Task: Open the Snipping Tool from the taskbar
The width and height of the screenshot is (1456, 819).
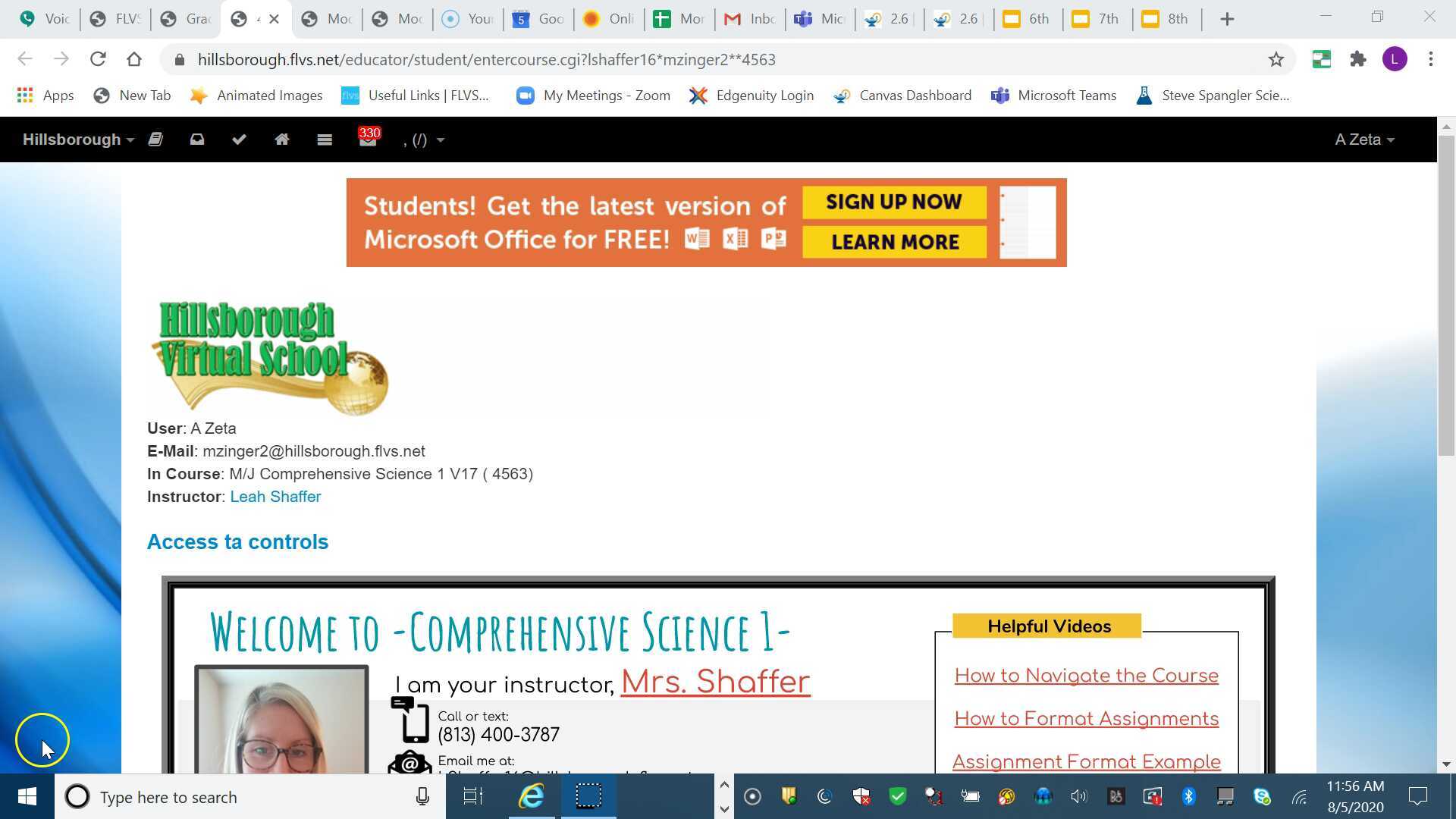Action: [589, 796]
